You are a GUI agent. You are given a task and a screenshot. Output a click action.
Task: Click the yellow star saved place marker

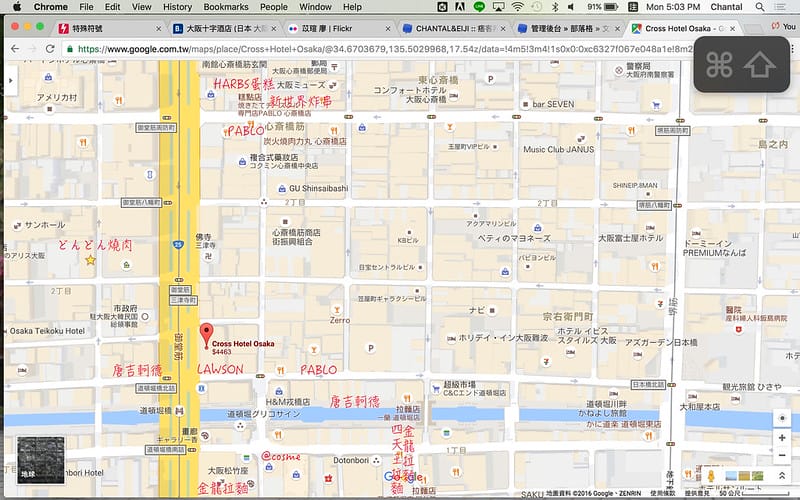90,260
